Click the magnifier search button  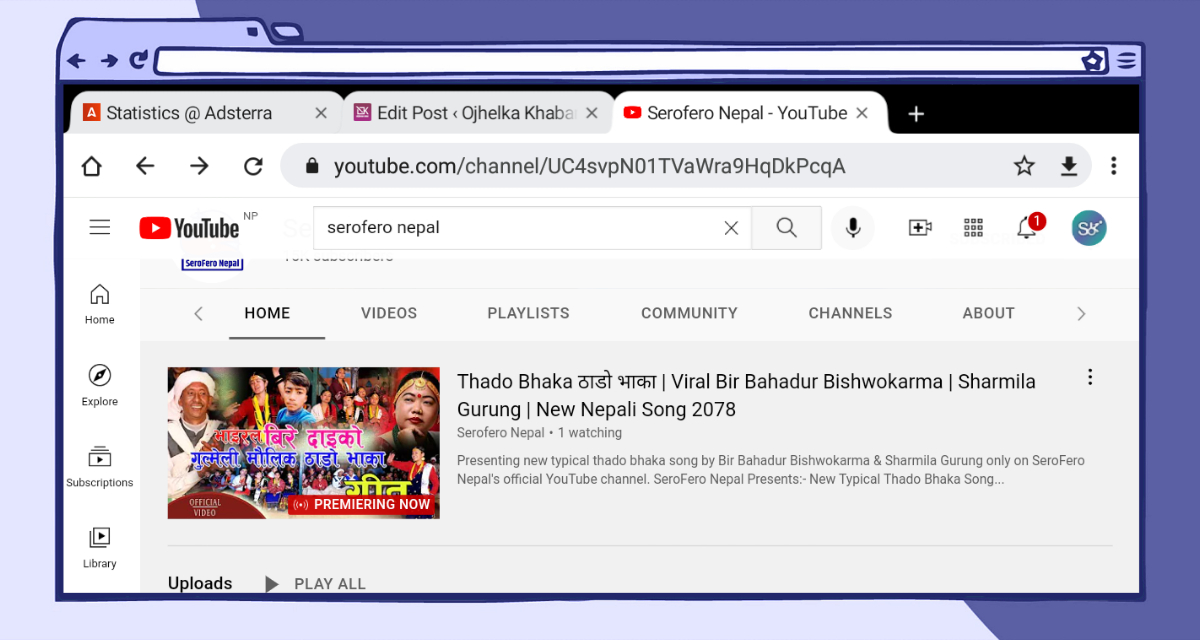(786, 228)
